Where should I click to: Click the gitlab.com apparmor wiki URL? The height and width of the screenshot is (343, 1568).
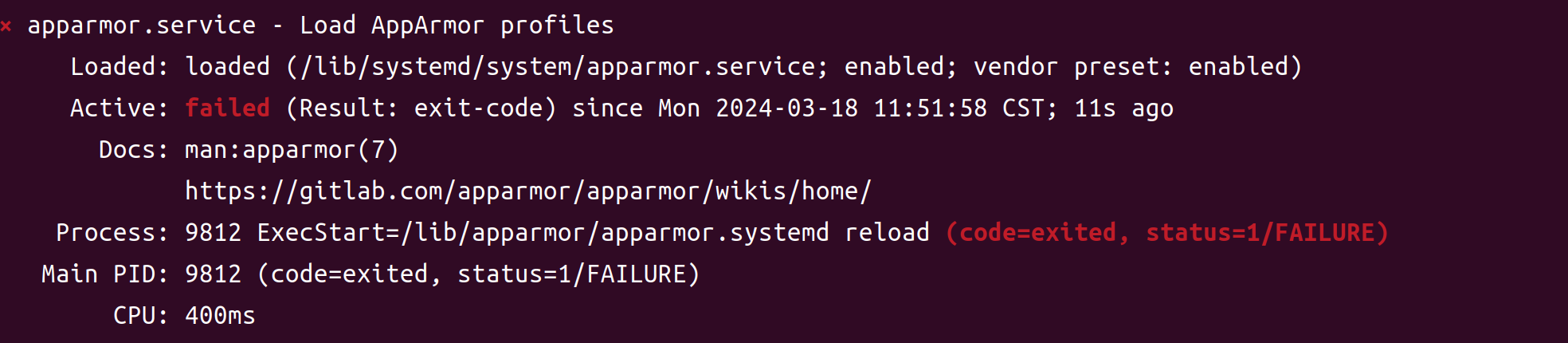[528, 191]
